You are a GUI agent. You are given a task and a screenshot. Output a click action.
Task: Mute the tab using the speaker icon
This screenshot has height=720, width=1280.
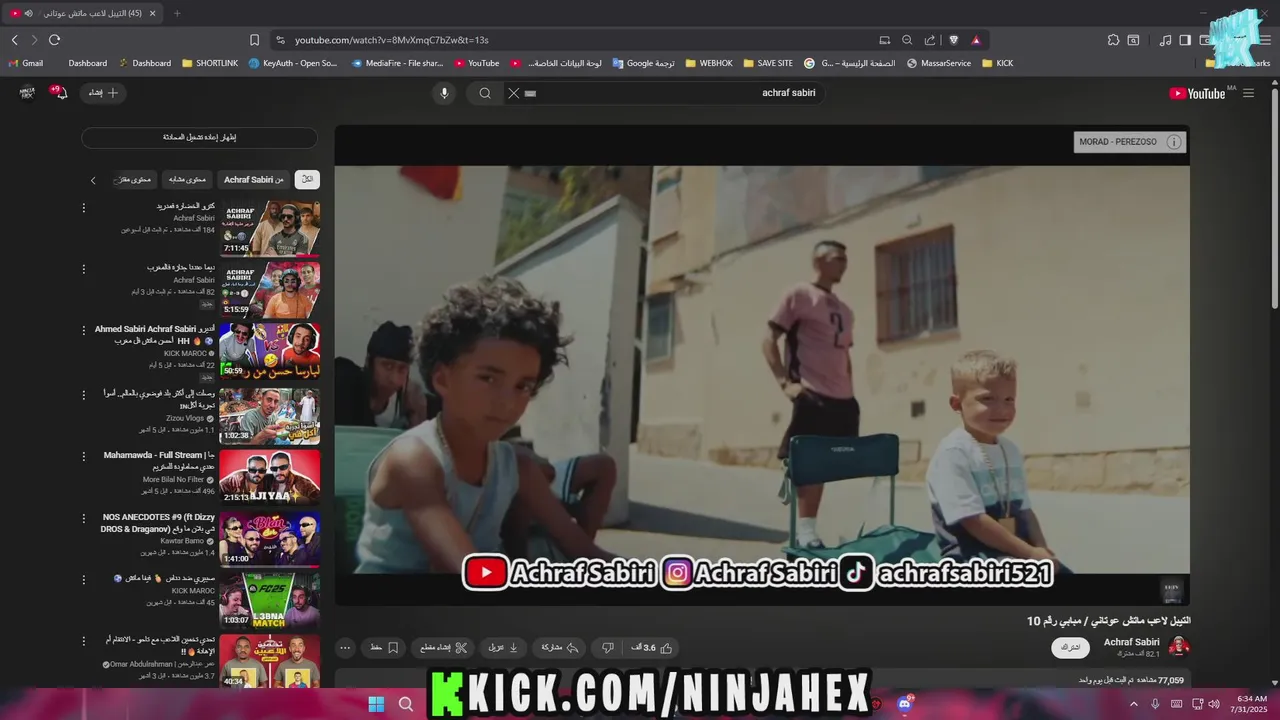[x=28, y=13]
